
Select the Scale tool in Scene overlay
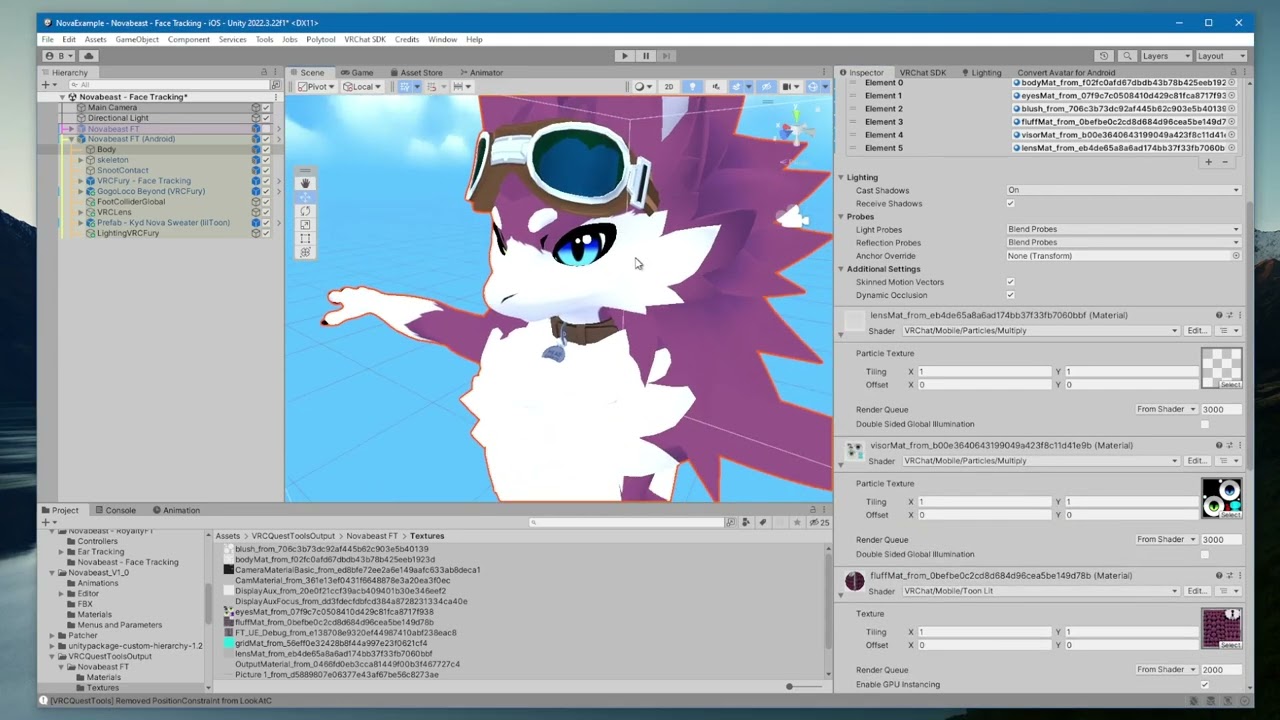305,225
